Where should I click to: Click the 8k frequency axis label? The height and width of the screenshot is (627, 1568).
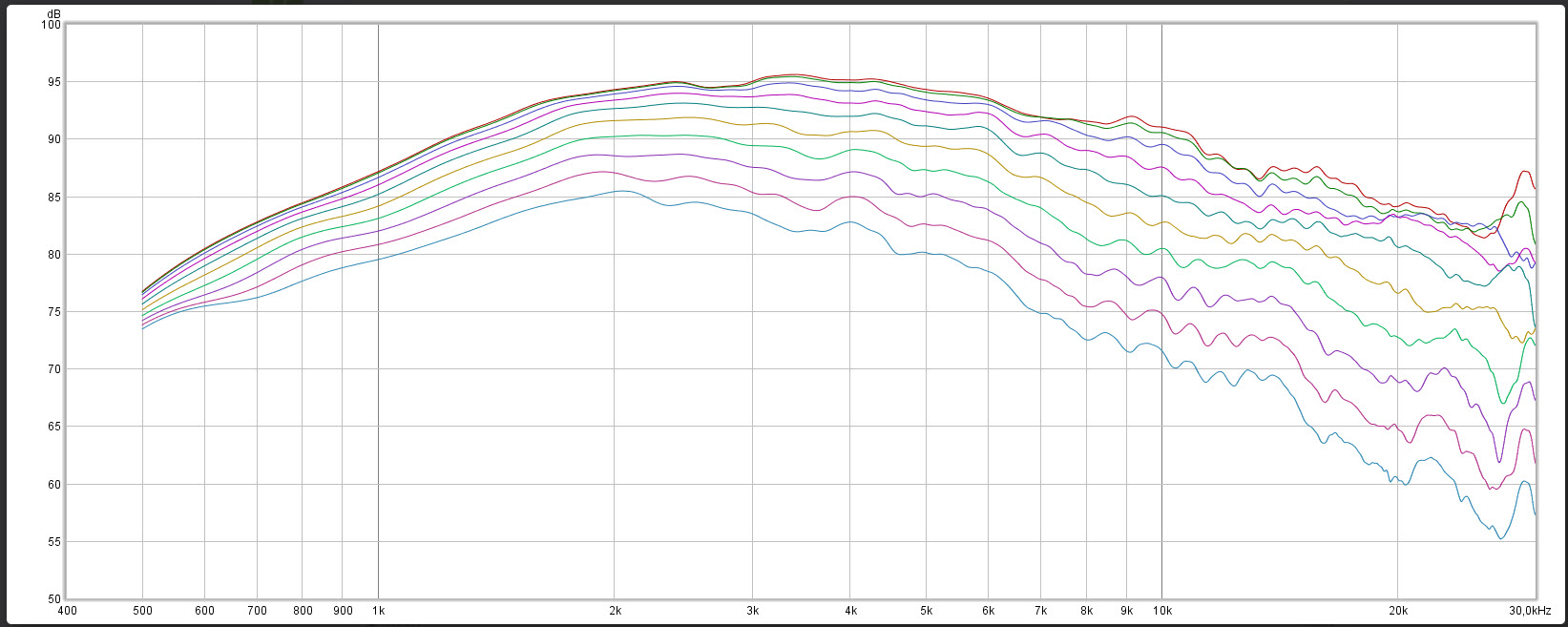click(1087, 611)
